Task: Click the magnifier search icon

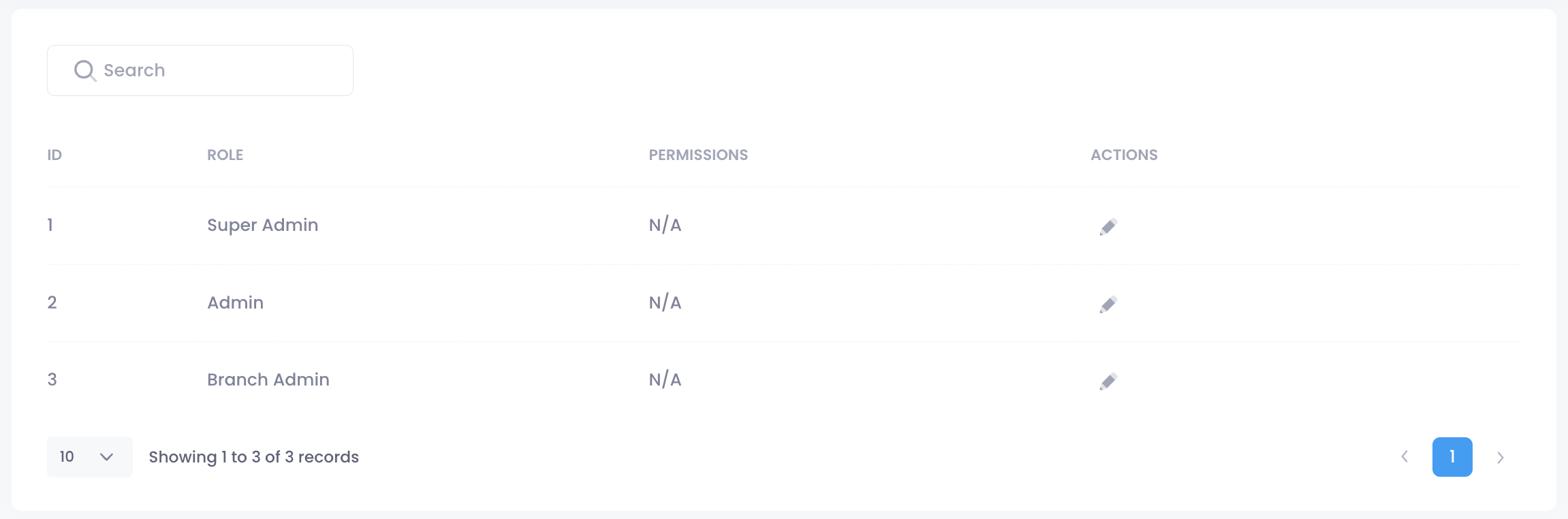Action: (x=84, y=70)
